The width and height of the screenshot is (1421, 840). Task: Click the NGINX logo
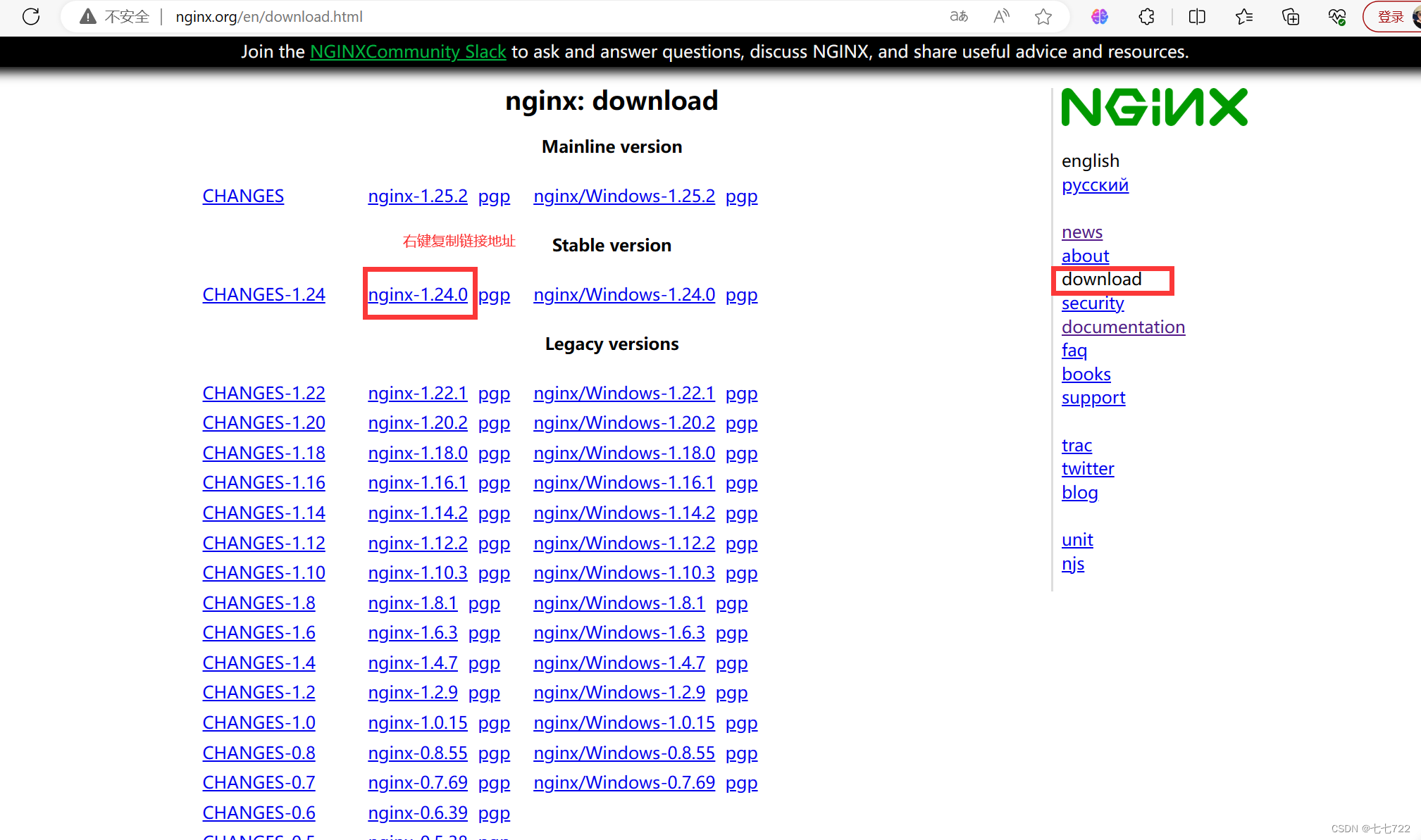tap(1154, 107)
